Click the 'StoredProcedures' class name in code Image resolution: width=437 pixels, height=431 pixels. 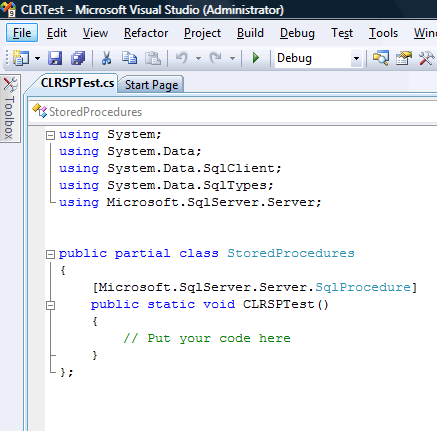(x=291, y=253)
